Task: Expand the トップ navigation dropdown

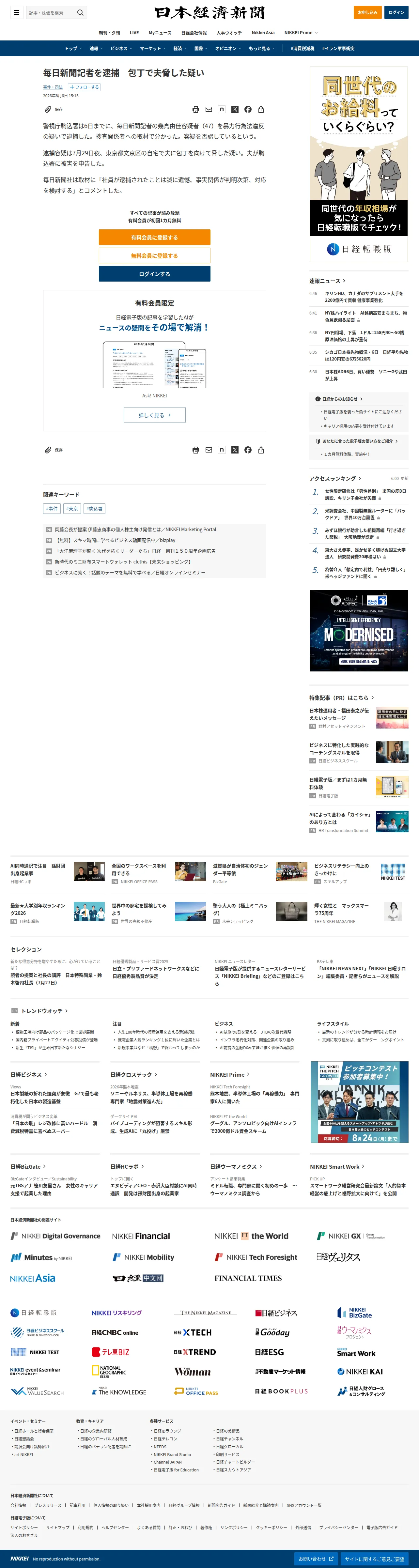Action: 72,49
